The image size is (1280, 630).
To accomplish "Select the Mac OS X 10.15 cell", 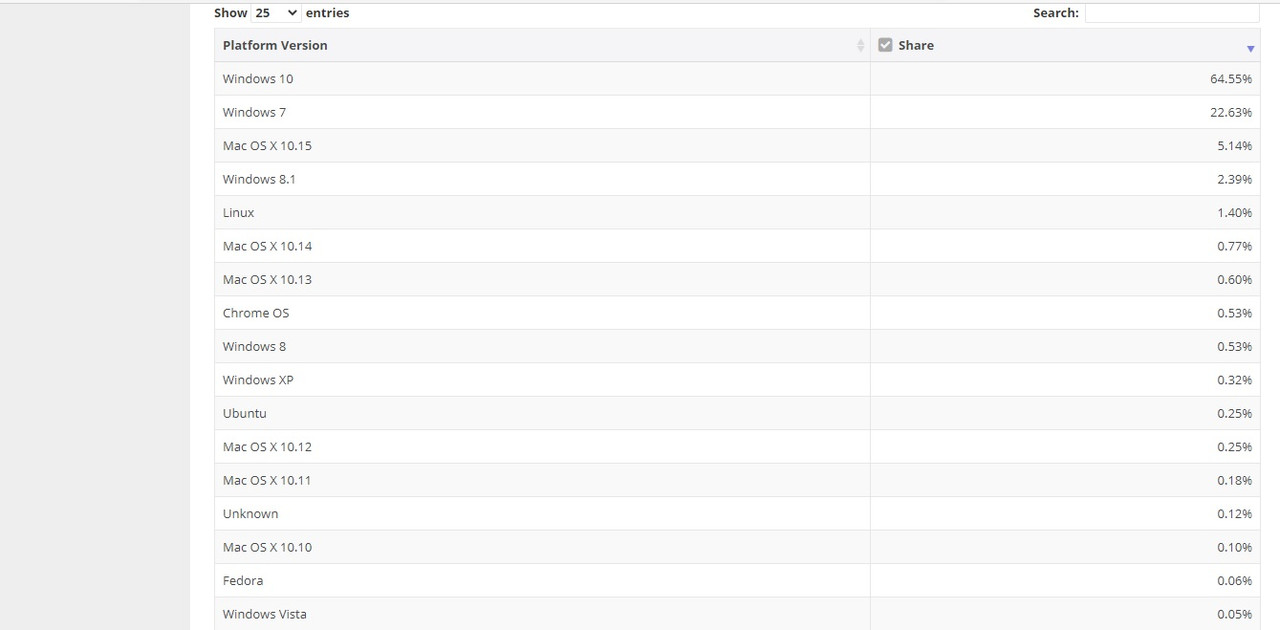I will point(542,146).
